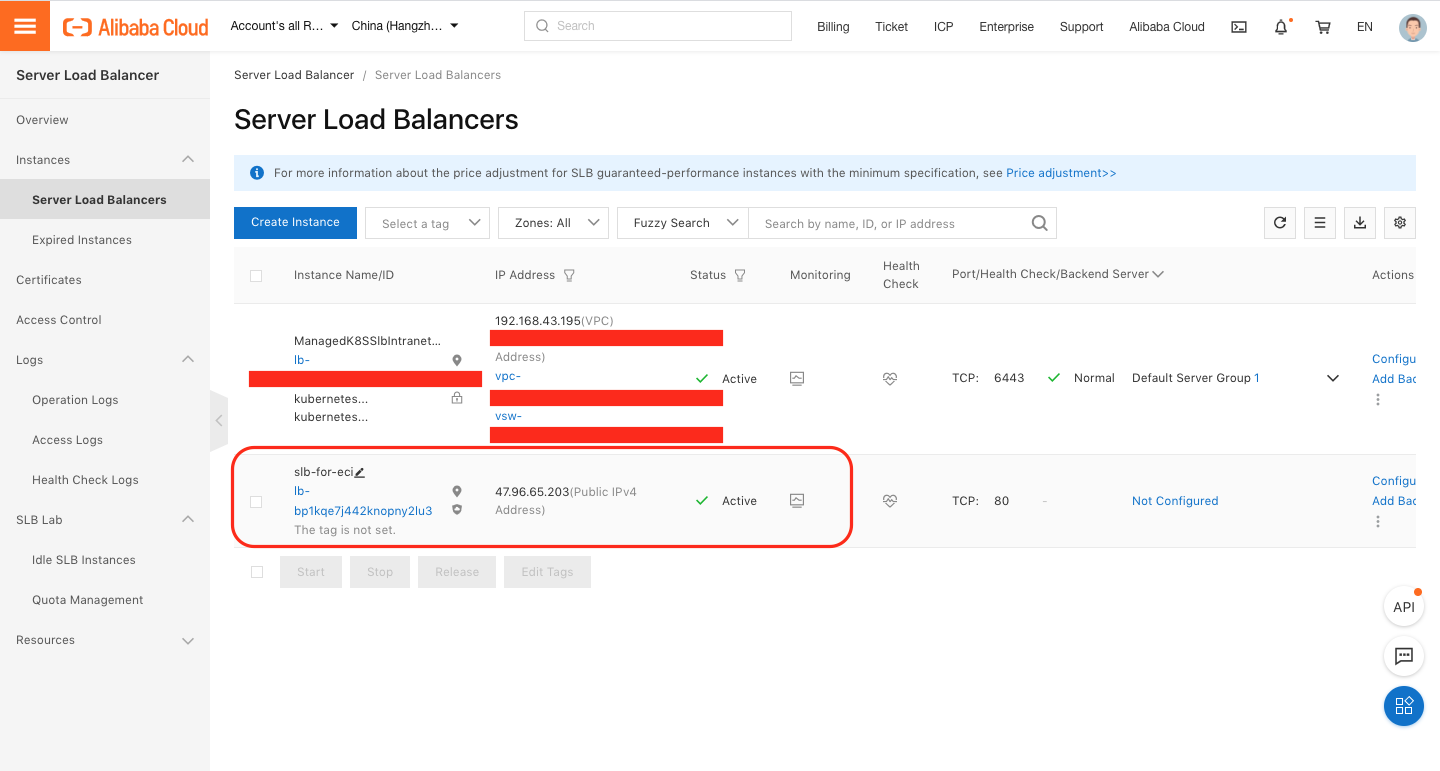Tick the checkbox beside the Start button
The image size is (1440, 771).
(x=257, y=572)
